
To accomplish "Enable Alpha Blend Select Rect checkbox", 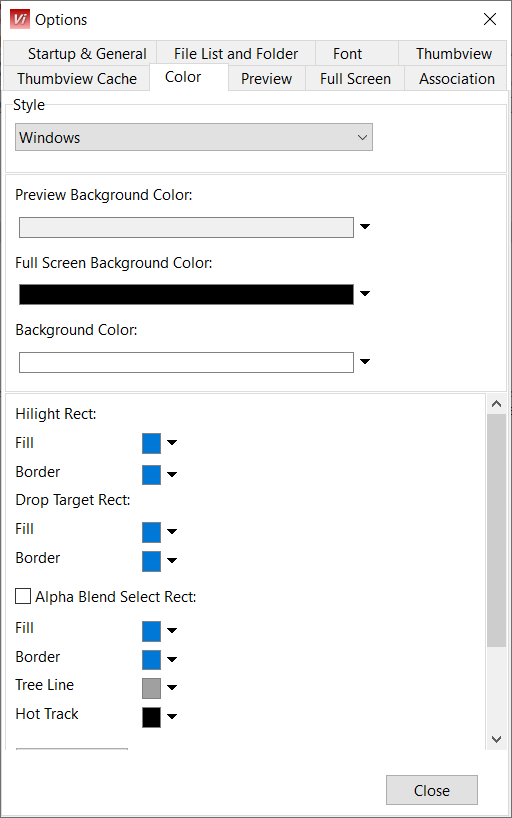I will 23,596.
